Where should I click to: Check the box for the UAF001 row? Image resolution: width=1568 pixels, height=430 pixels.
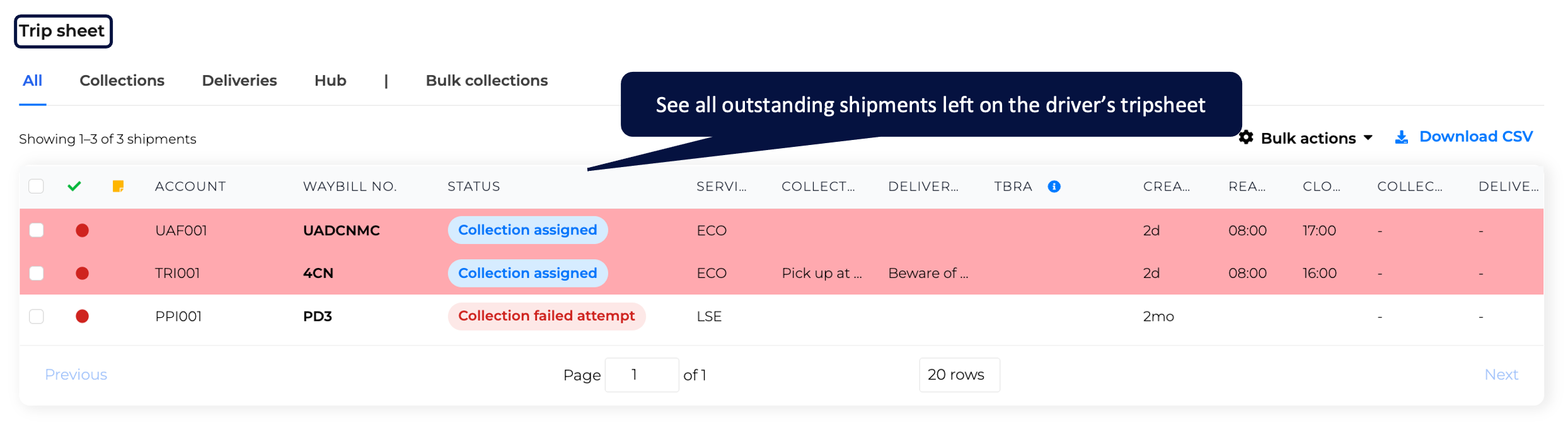tap(37, 230)
